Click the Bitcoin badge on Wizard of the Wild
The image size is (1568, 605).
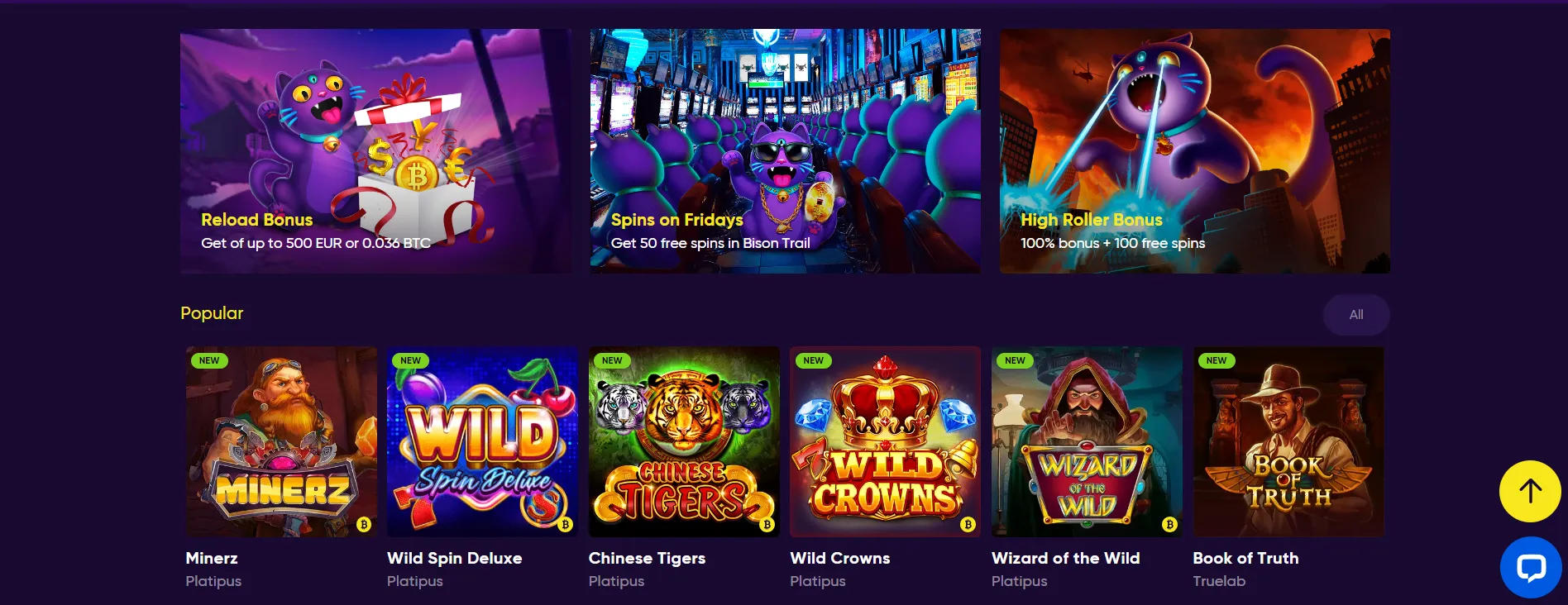(1169, 524)
